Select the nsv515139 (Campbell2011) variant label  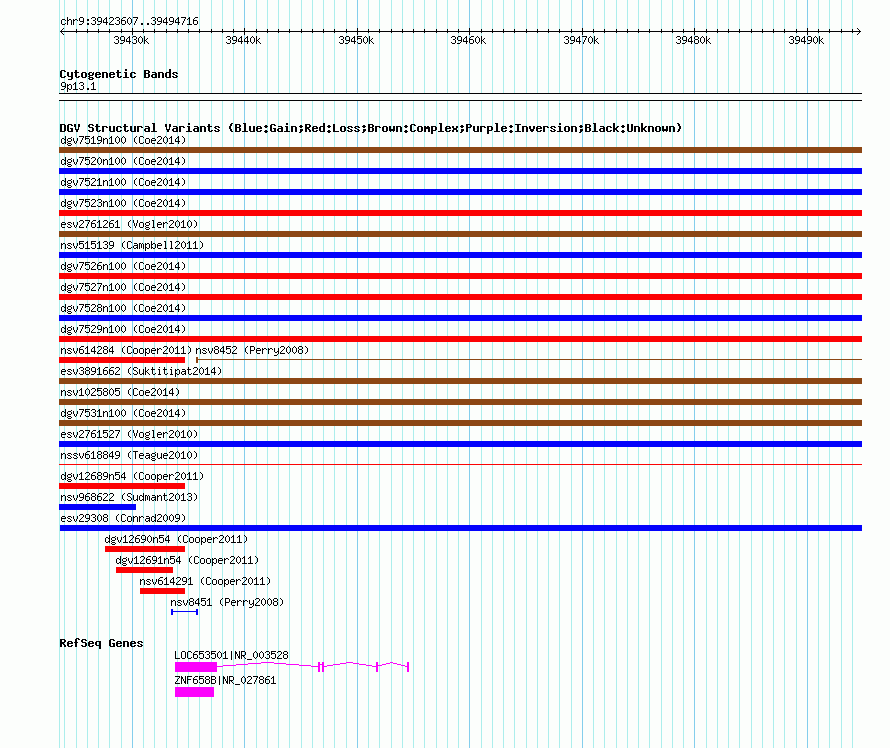click(x=132, y=245)
